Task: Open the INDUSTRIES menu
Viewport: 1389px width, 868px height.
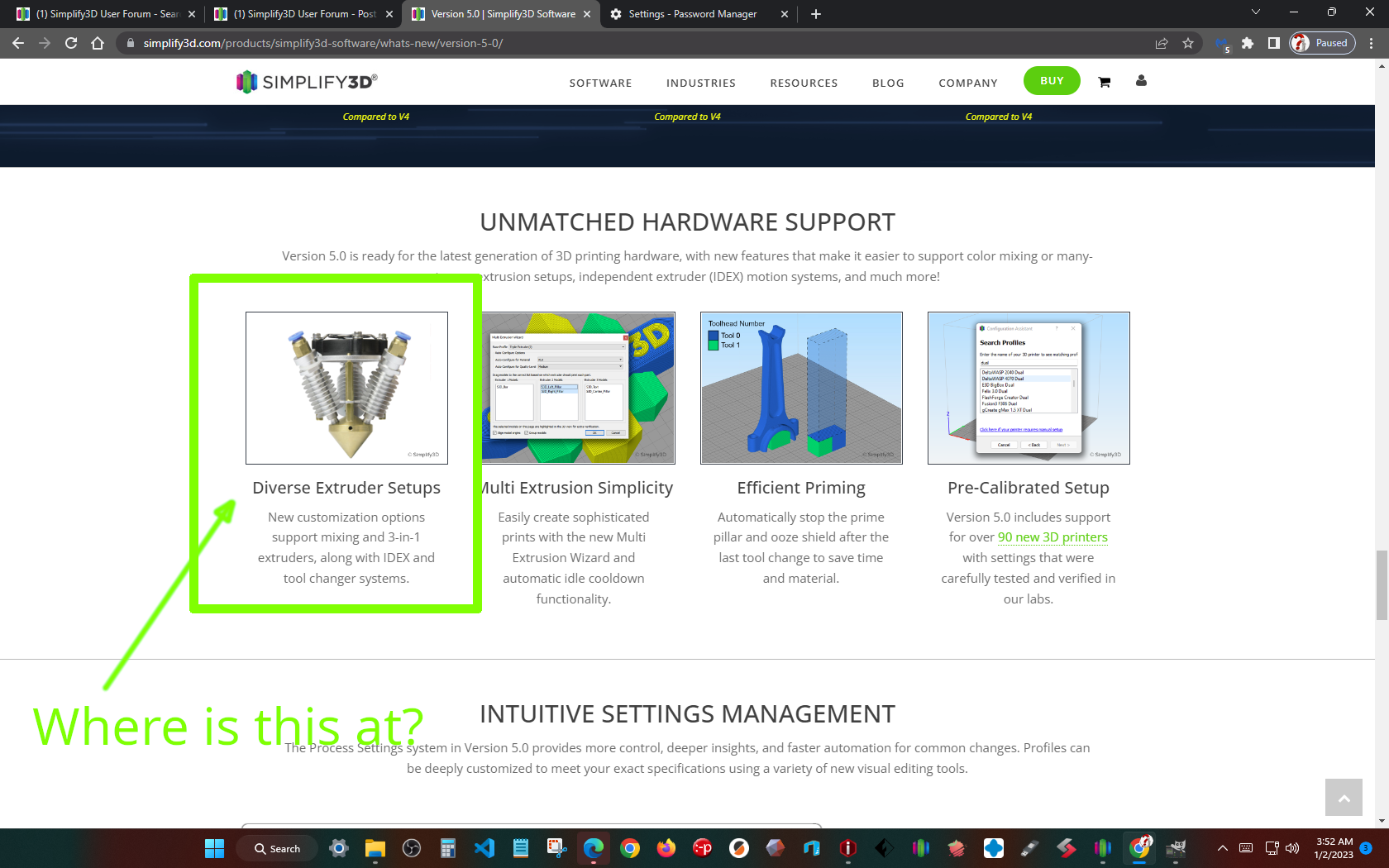Action: (701, 83)
